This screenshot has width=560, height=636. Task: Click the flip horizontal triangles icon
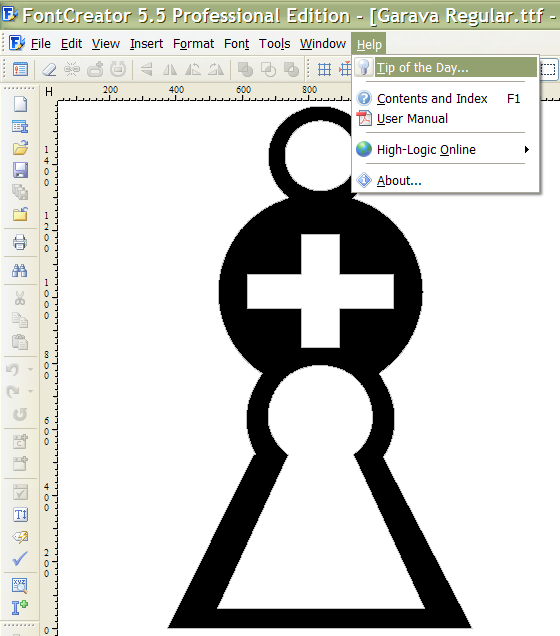pyautogui.click(x=170, y=70)
